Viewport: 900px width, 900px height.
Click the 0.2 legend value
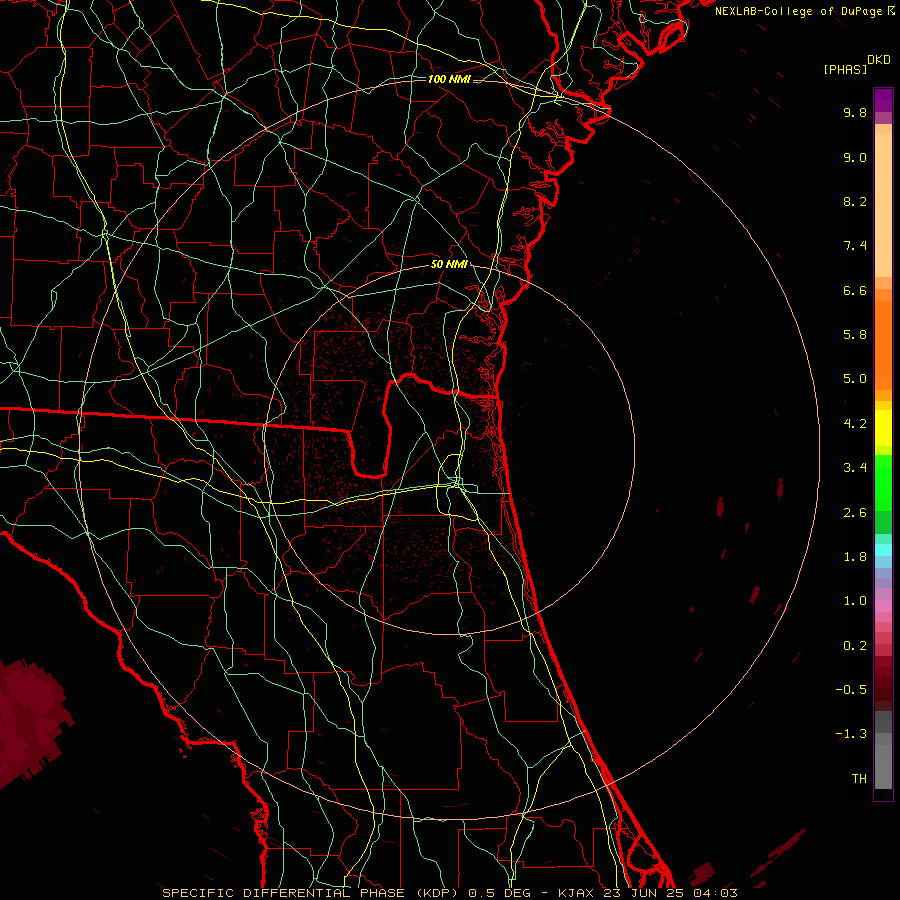855,646
